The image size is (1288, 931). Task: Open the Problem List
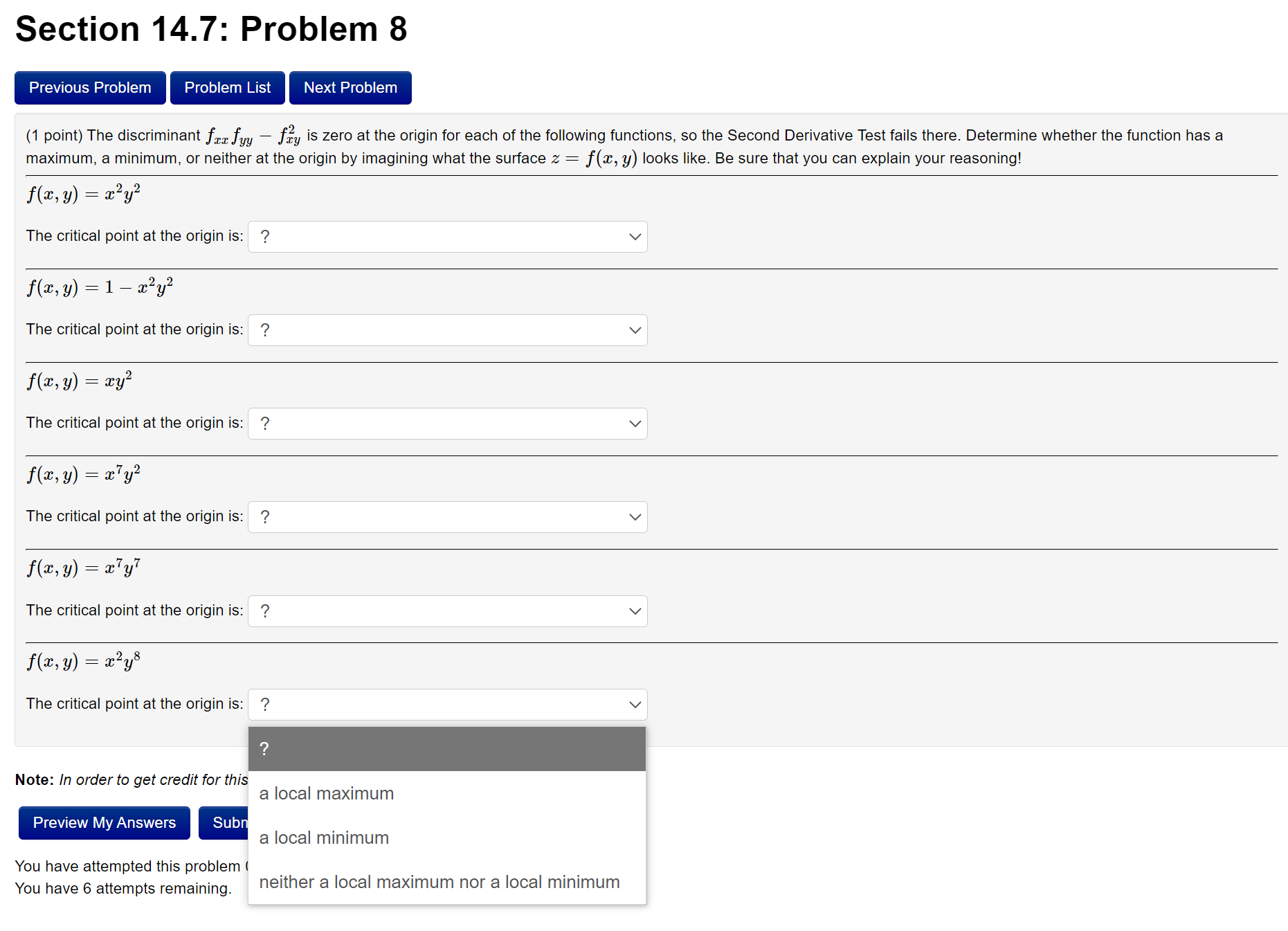point(227,87)
